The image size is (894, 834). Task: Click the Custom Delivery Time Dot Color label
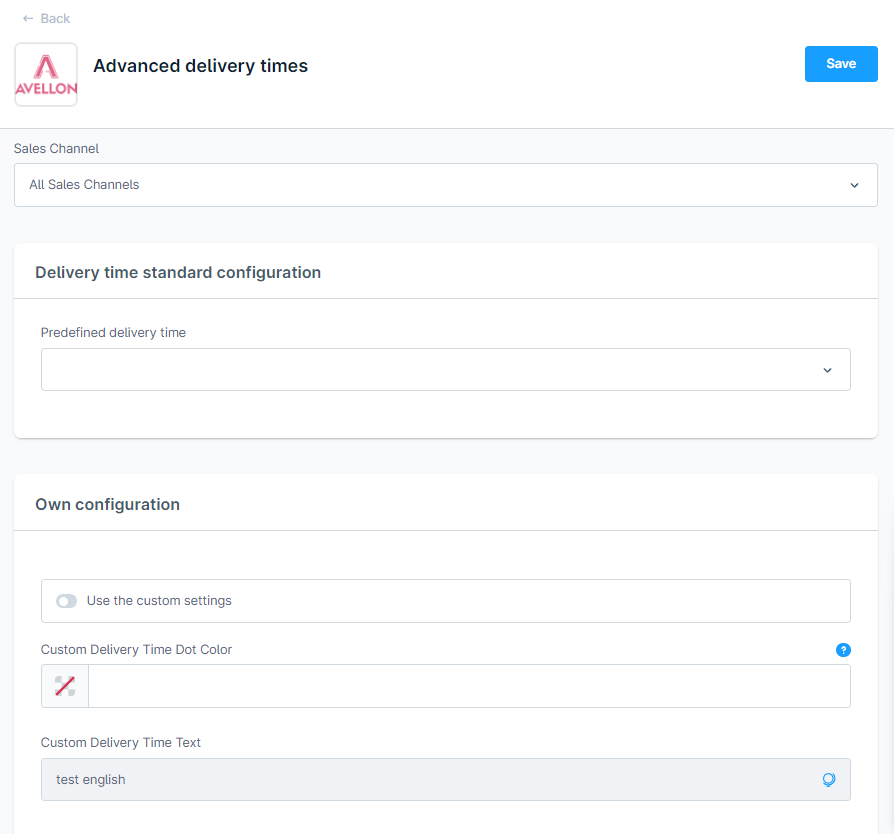tap(136, 650)
